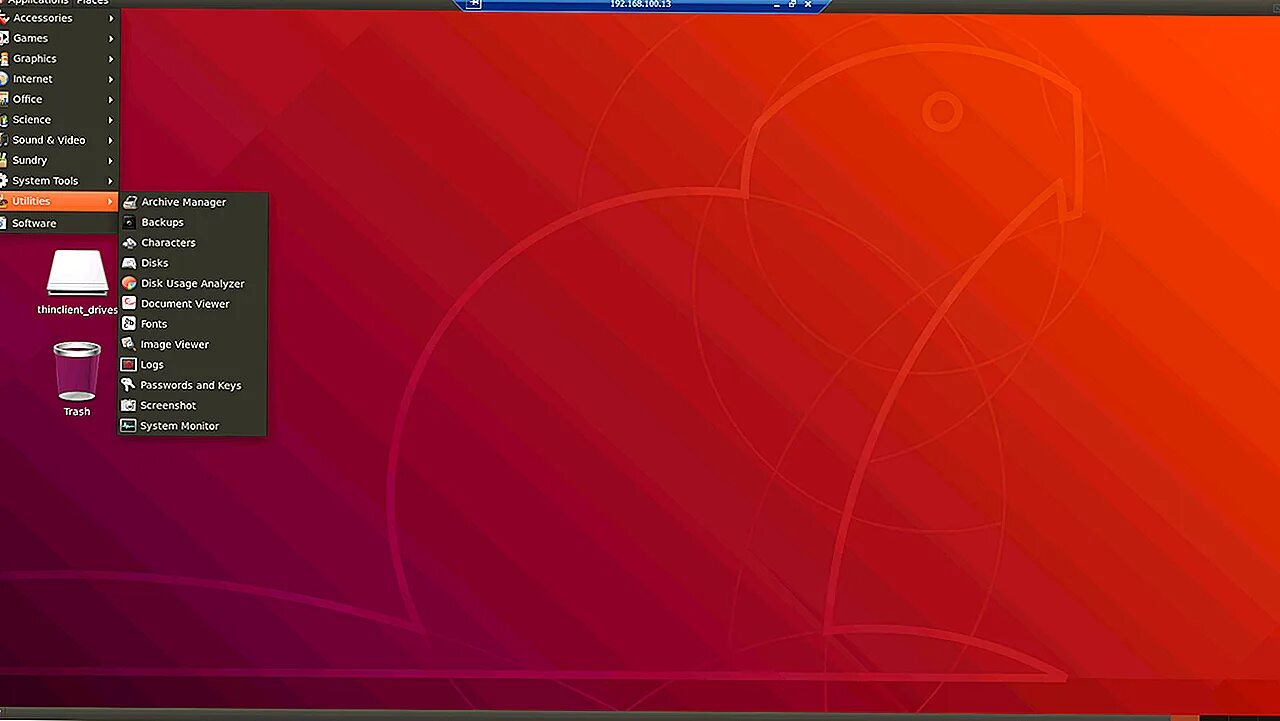This screenshot has height=721, width=1280.
Task: Open the Sundry category
Action: [59, 160]
